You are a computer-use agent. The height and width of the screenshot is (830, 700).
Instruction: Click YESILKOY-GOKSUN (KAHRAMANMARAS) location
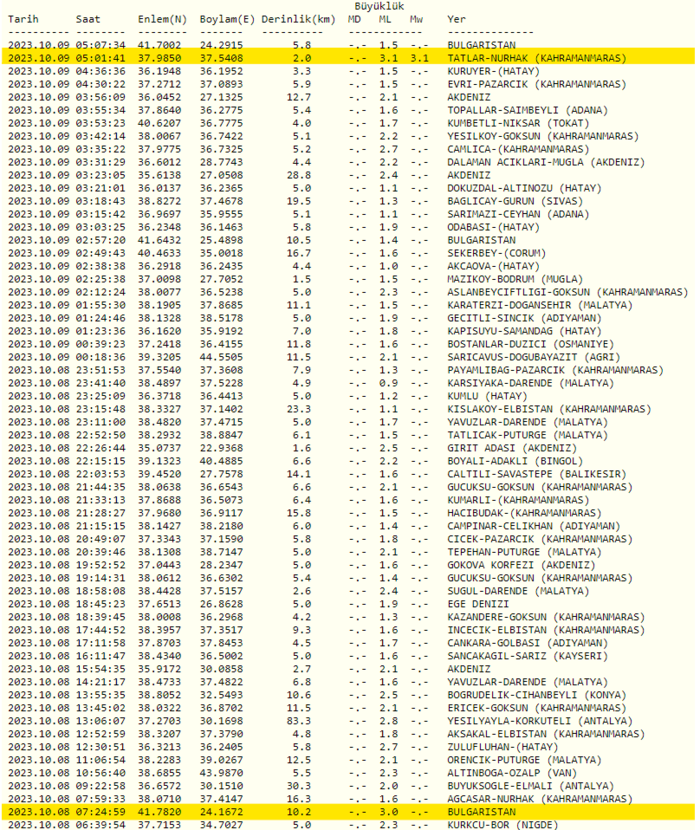click(x=543, y=136)
